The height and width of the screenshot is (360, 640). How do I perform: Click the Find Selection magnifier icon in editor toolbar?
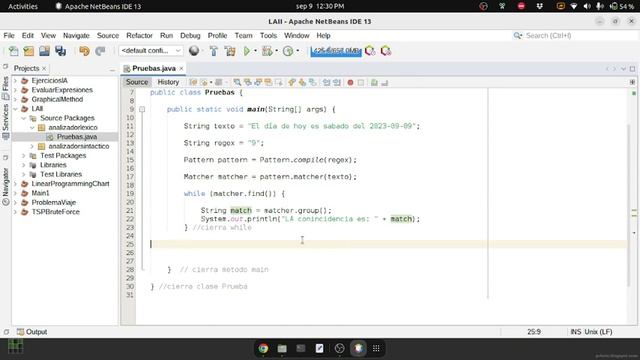(x=237, y=82)
